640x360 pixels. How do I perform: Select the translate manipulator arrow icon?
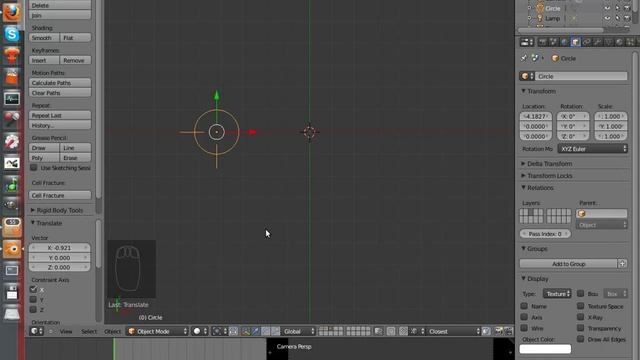click(x=256, y=331)
